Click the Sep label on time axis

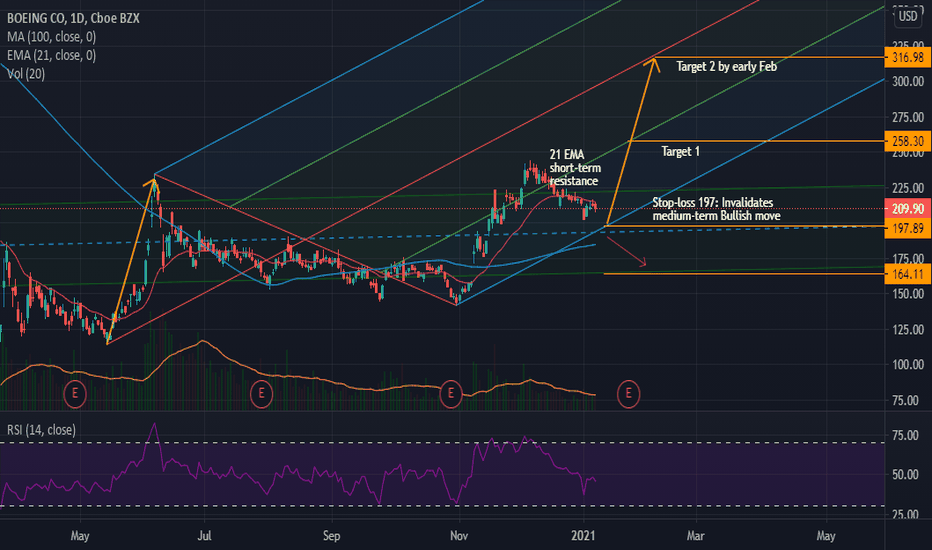pos(331,536)
